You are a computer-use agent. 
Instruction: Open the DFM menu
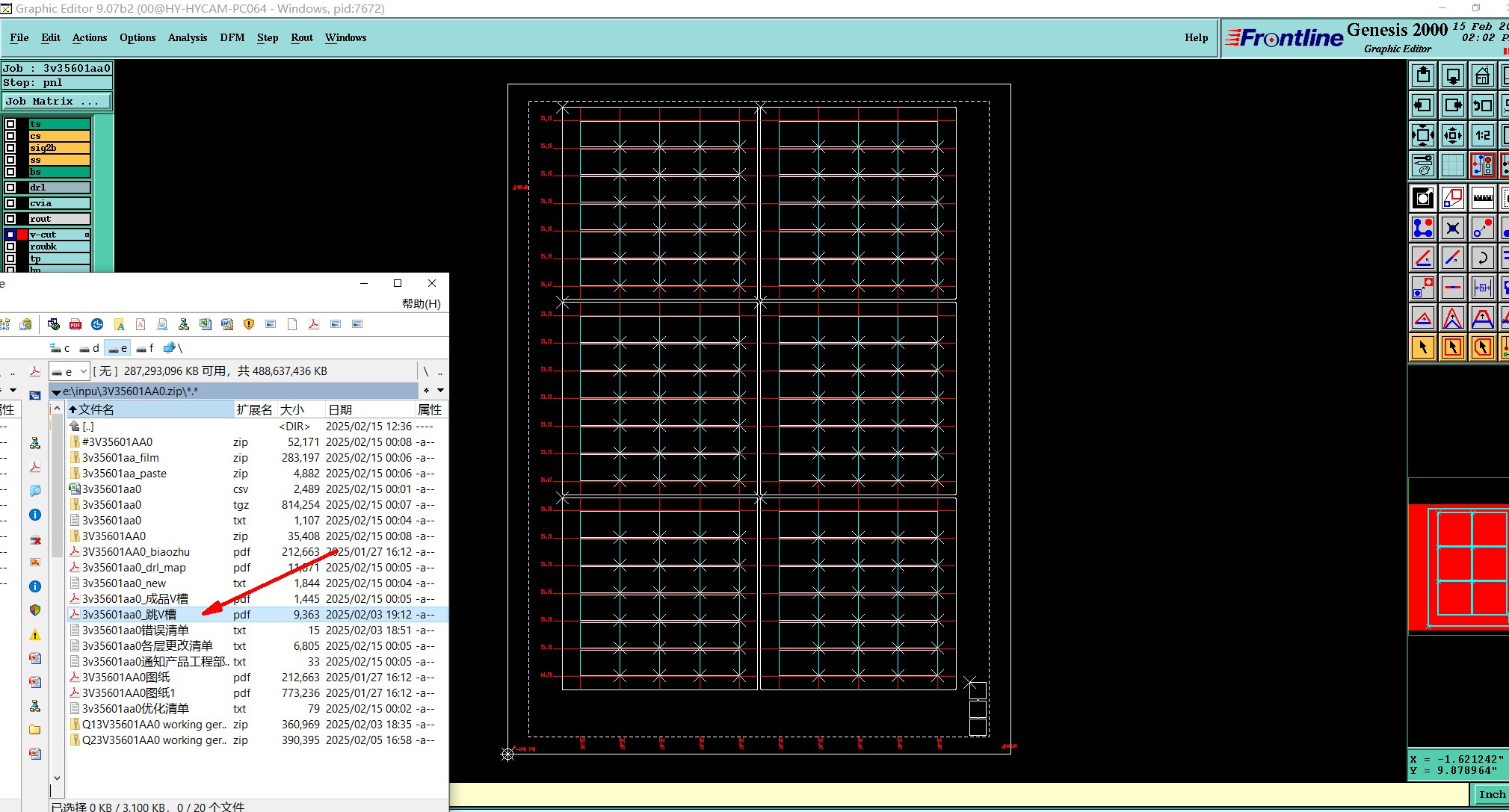coord(232,37)
